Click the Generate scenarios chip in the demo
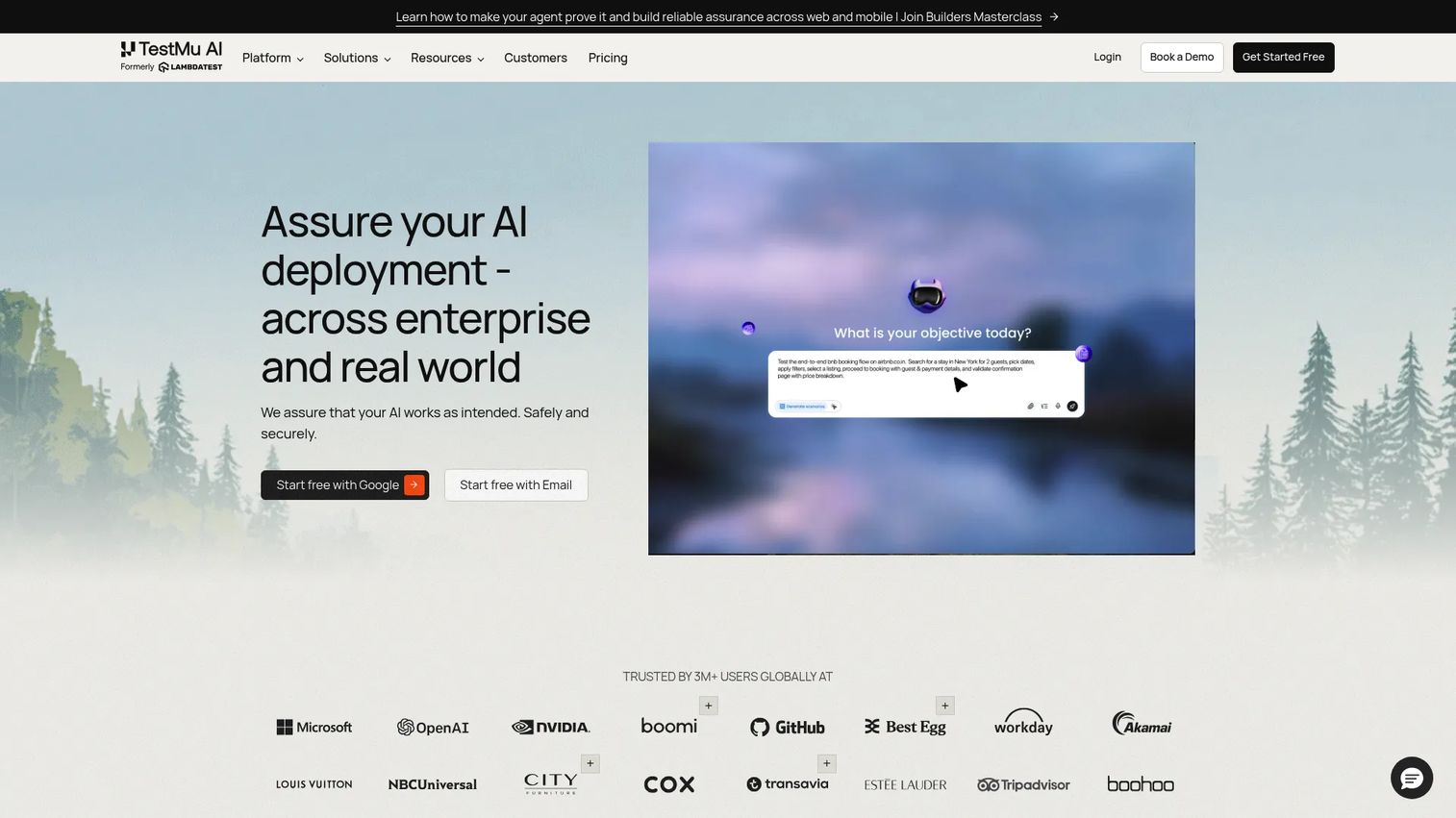This screenshot has height=818, width=1456. (802, 406)
